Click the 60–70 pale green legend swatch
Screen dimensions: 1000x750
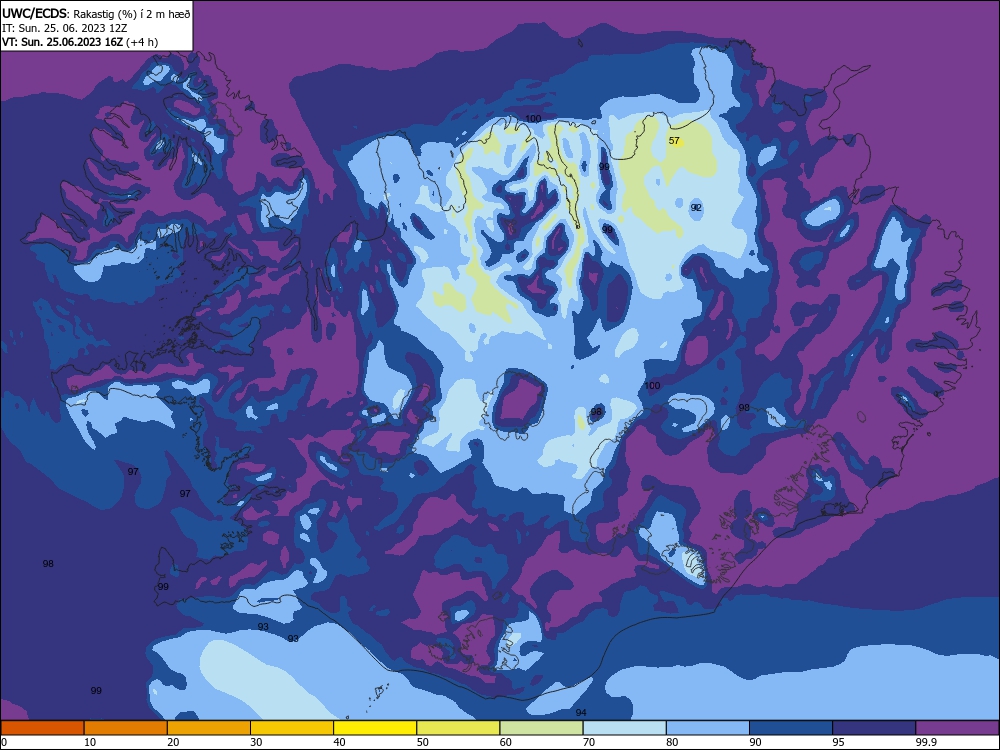tap(541, 728)
